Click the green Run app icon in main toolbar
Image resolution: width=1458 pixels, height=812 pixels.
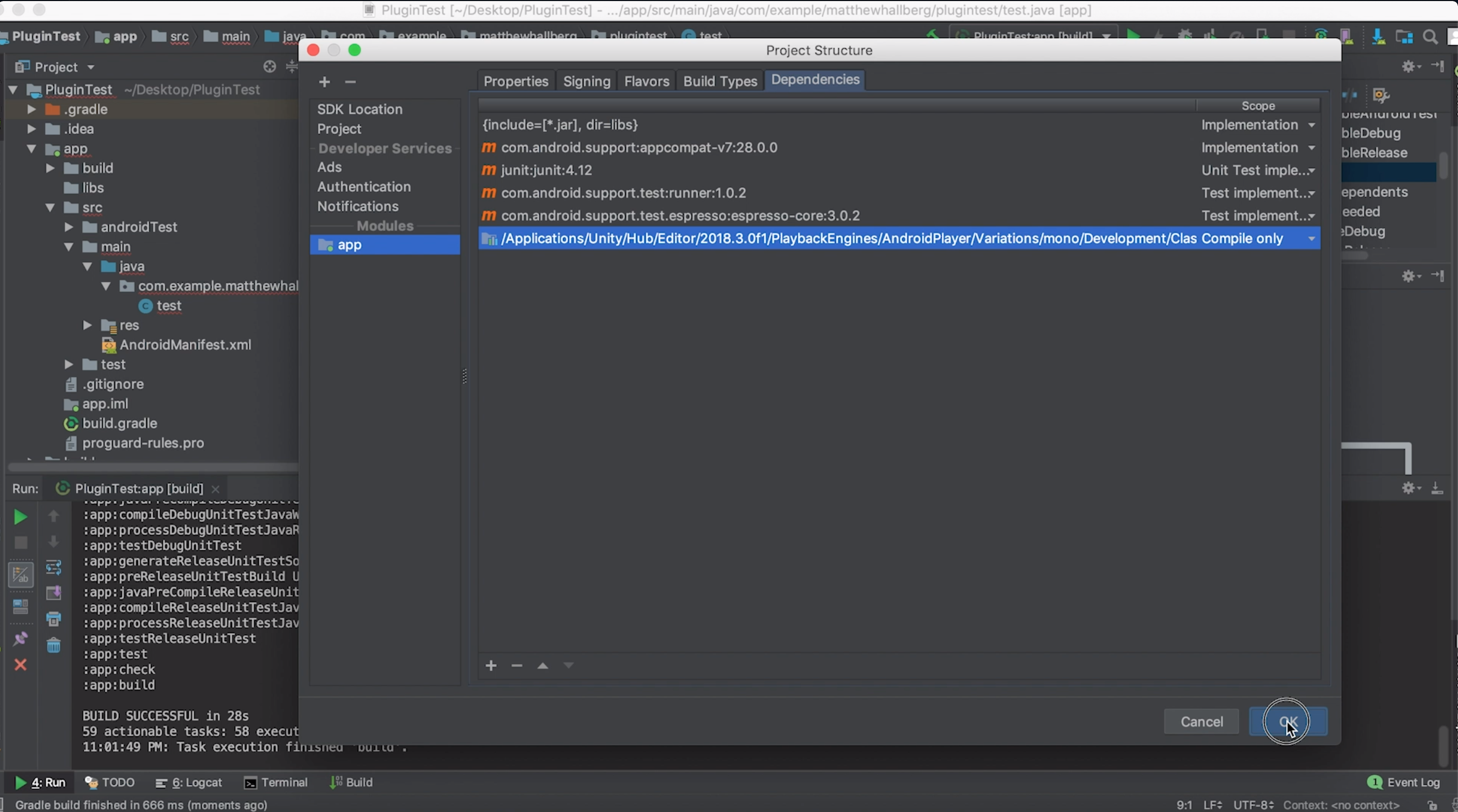tap(1133, 36)
